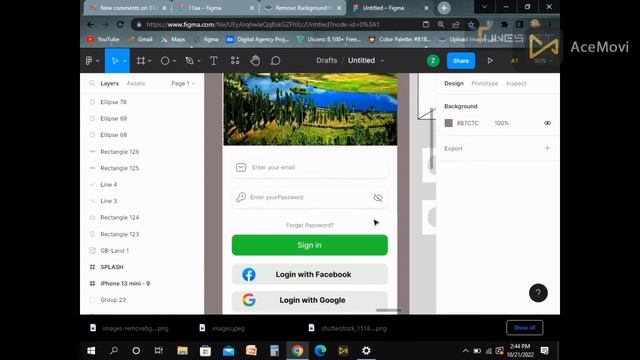Screen dimensions: 640x360
Task: Click the Login with Google button
Action: pos(309,300)
